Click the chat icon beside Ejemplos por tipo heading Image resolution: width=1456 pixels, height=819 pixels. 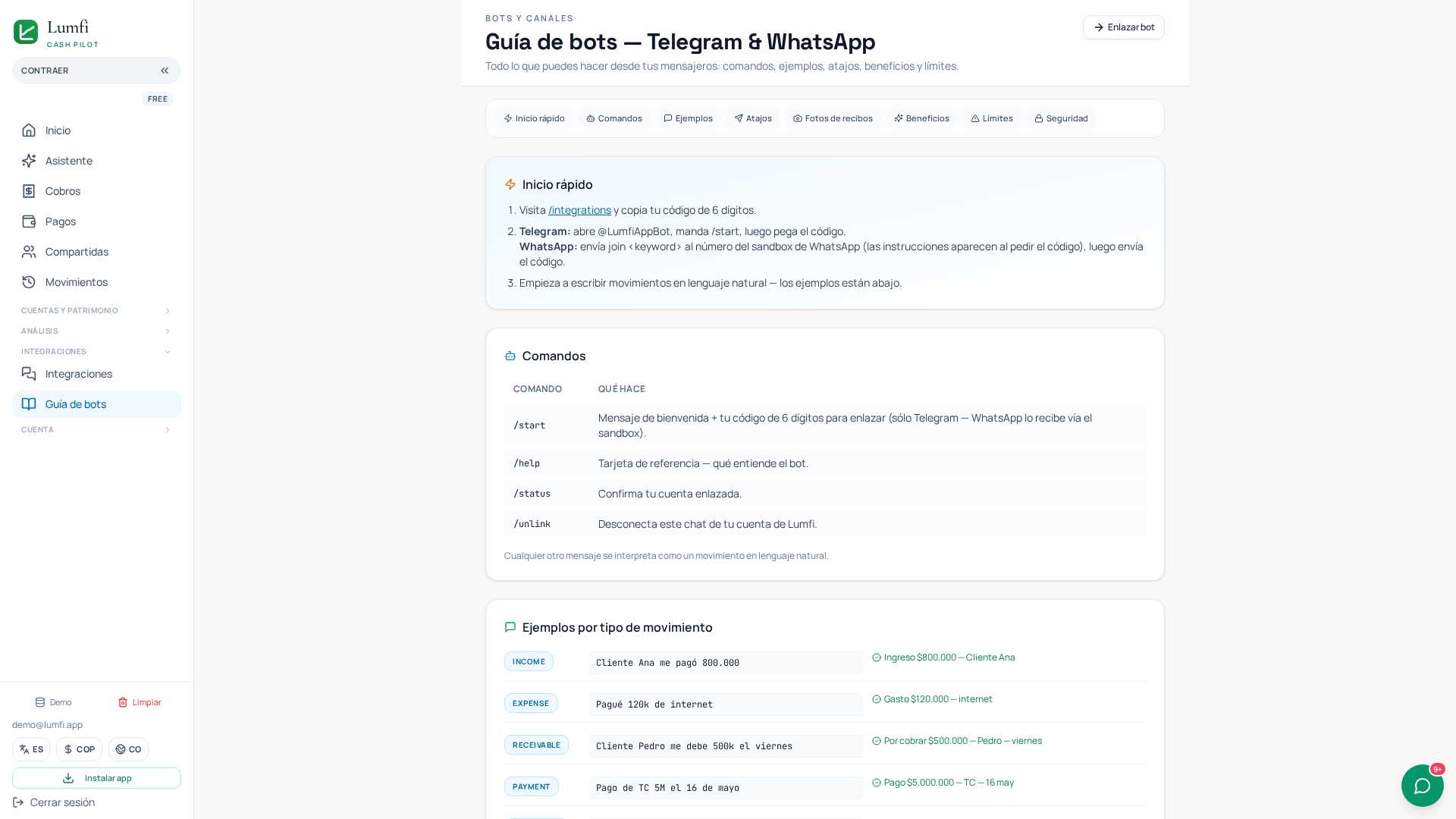pos(510,627)
